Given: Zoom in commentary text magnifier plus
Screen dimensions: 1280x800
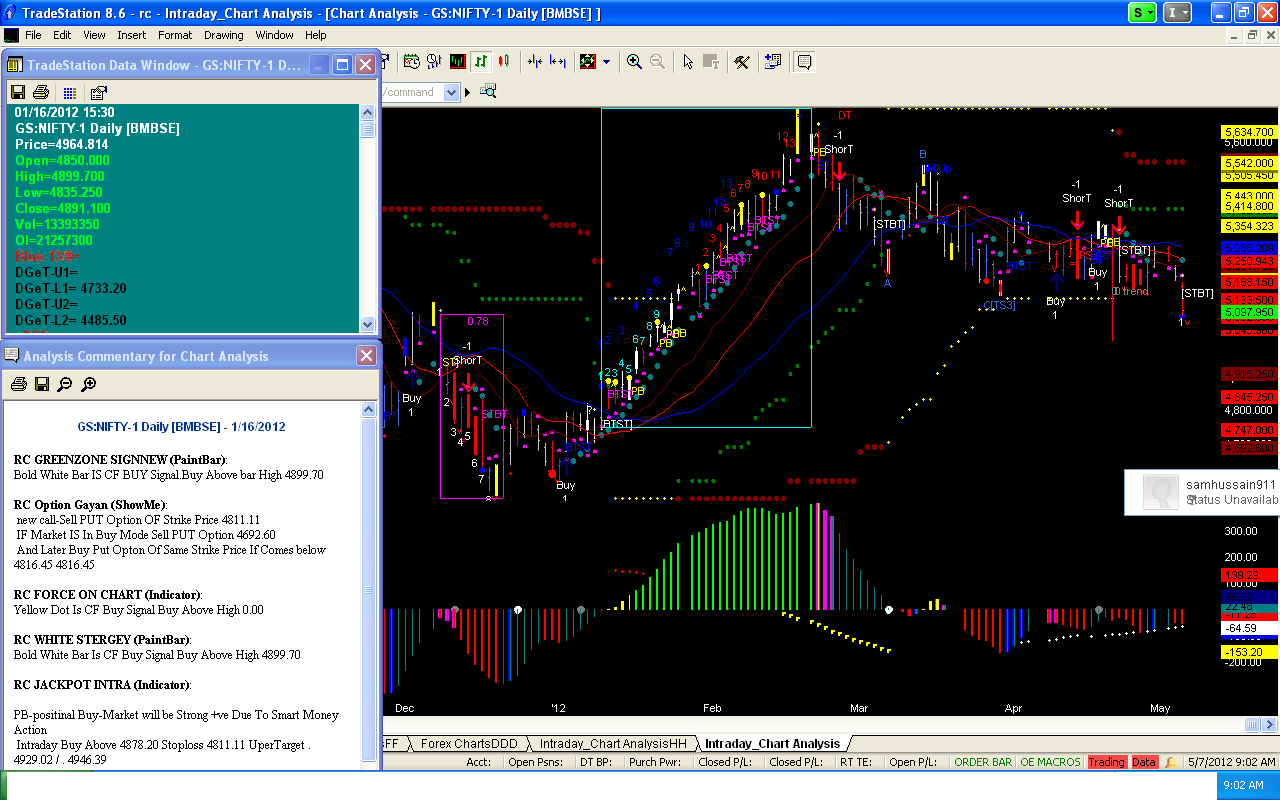Looking at the screenshot, I should click(x=88, y=384).
